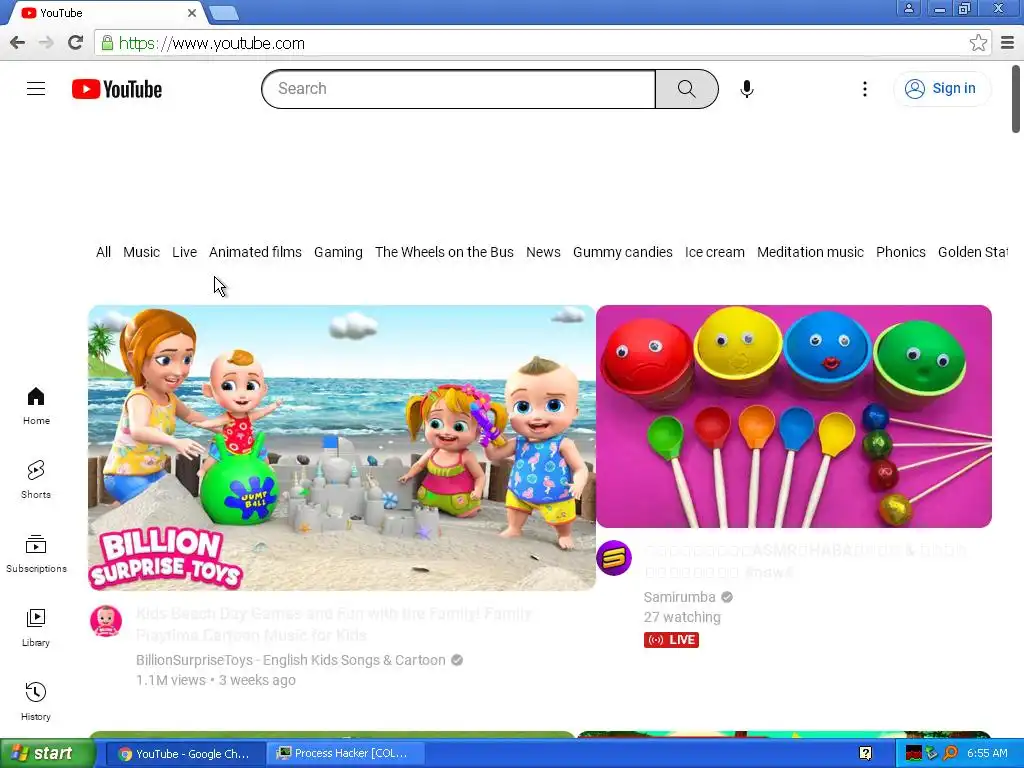Click the secure padlock icon
Screen dimensions: 1024x768
point(107,43)
